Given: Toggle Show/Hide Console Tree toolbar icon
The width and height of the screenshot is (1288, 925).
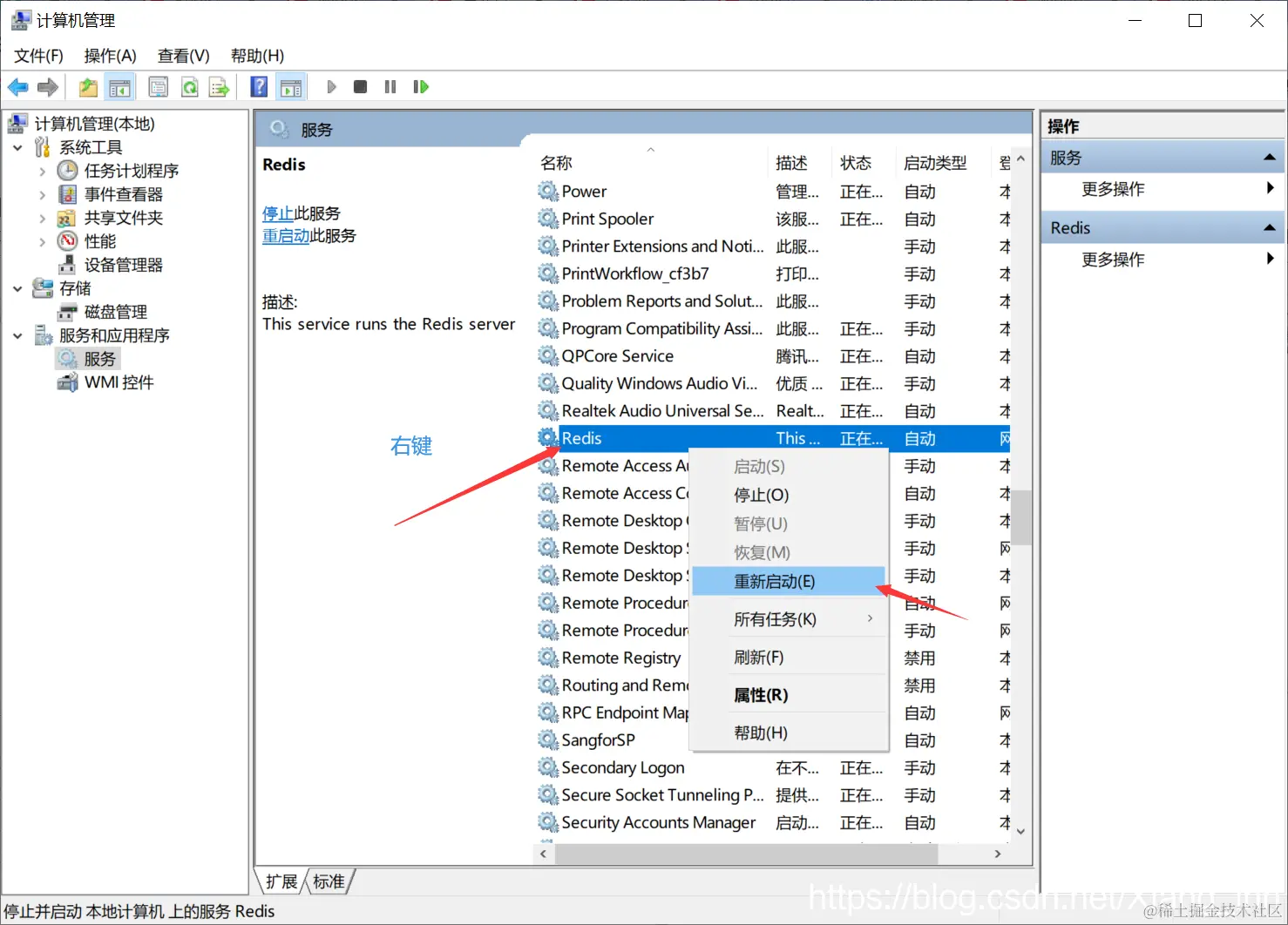Looking at the screenshot, I should (119, 87).
